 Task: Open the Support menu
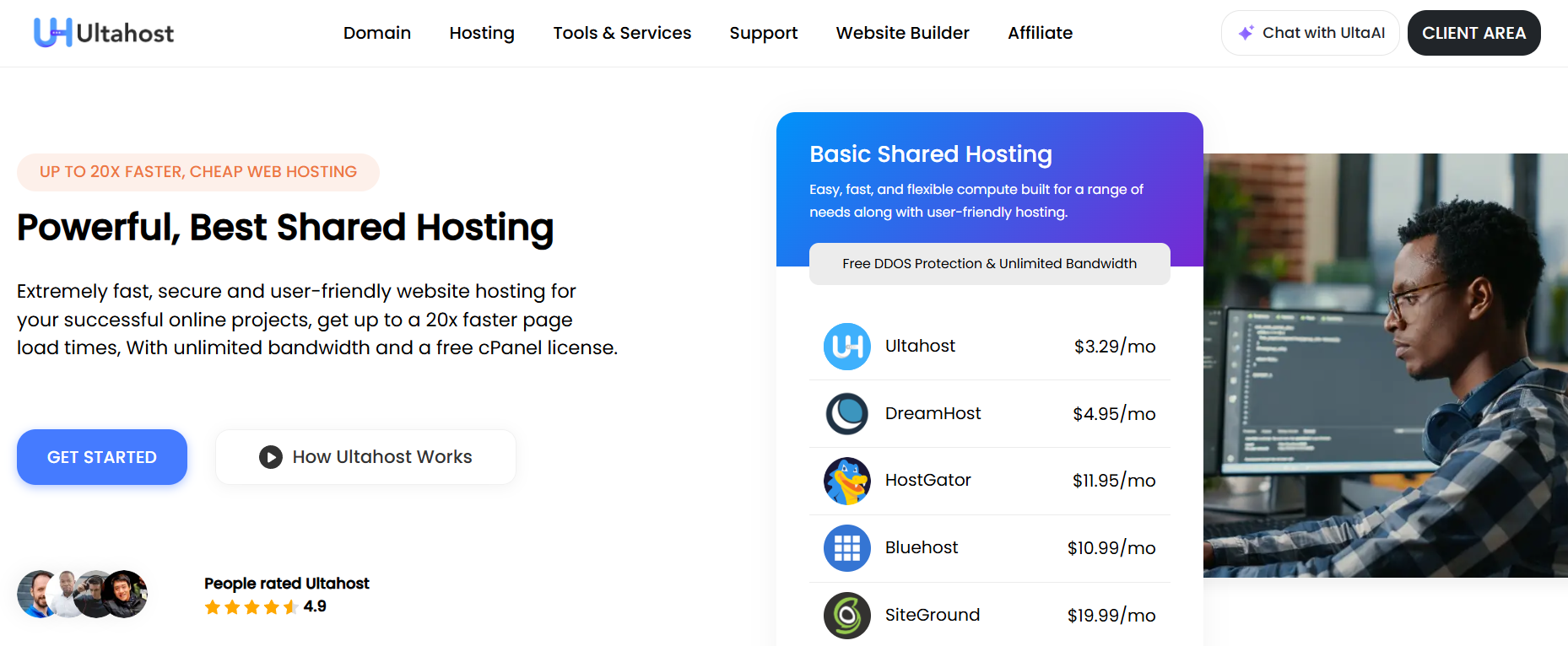(x=764, y=33)
